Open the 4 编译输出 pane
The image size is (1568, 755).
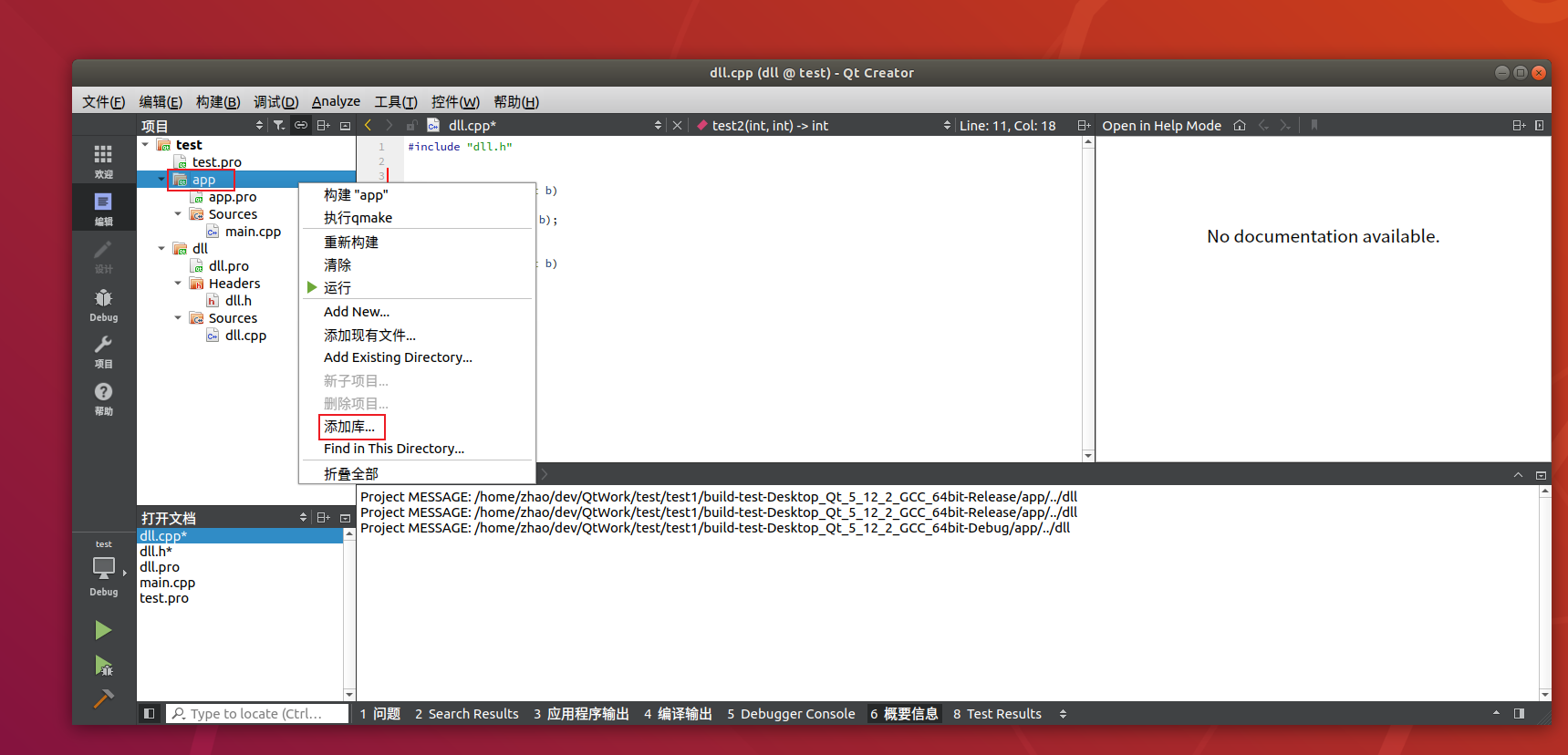click(678, 714)
